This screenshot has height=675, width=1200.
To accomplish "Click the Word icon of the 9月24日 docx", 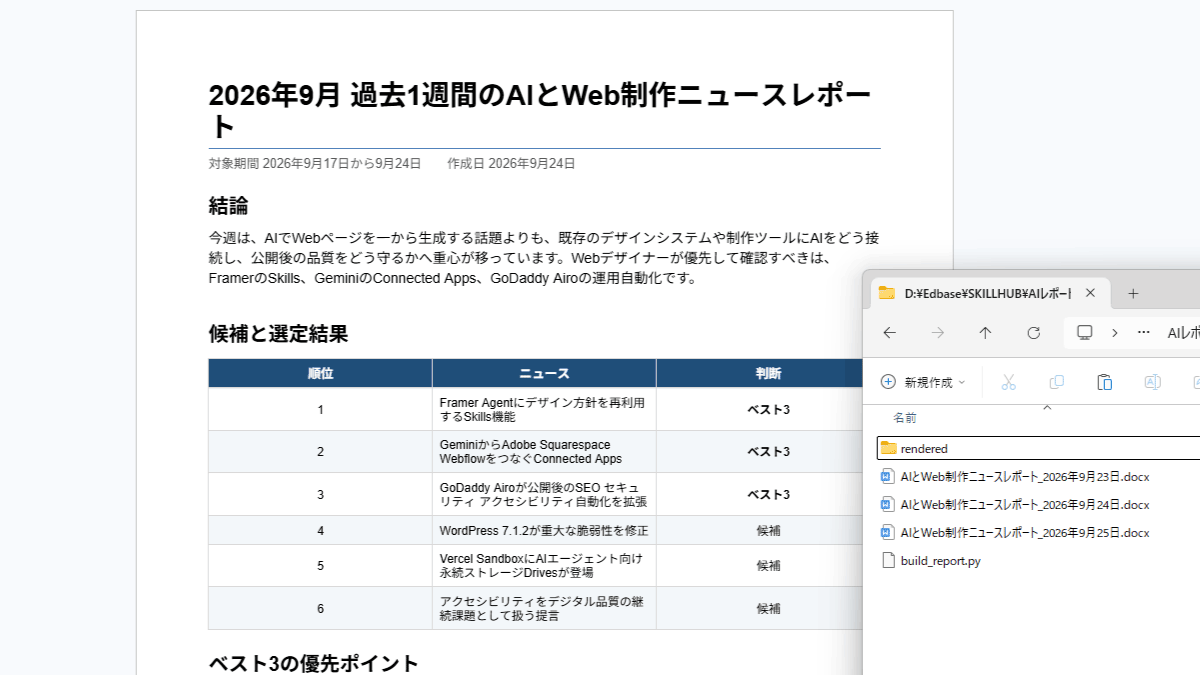I will 887,505.
